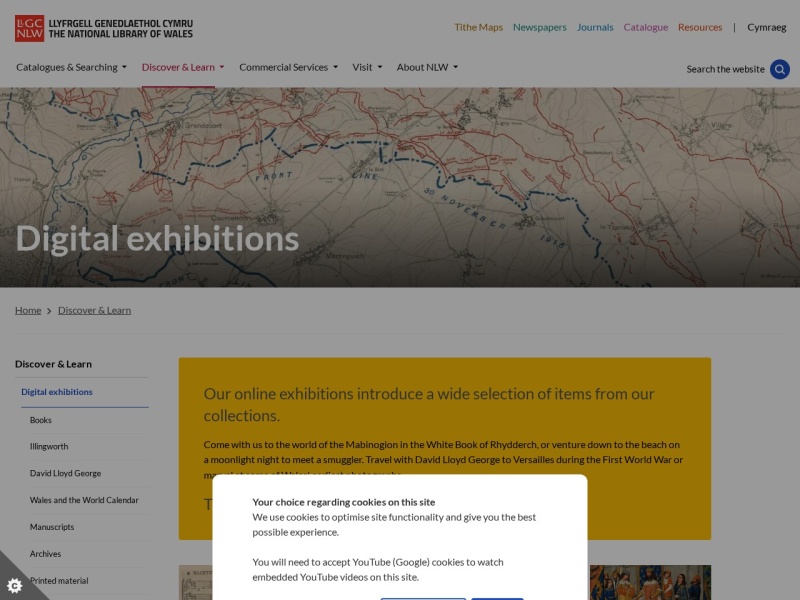Open the Newspapers link
Image resolution: width=800 pixels, height=600 pixels.
540,28
